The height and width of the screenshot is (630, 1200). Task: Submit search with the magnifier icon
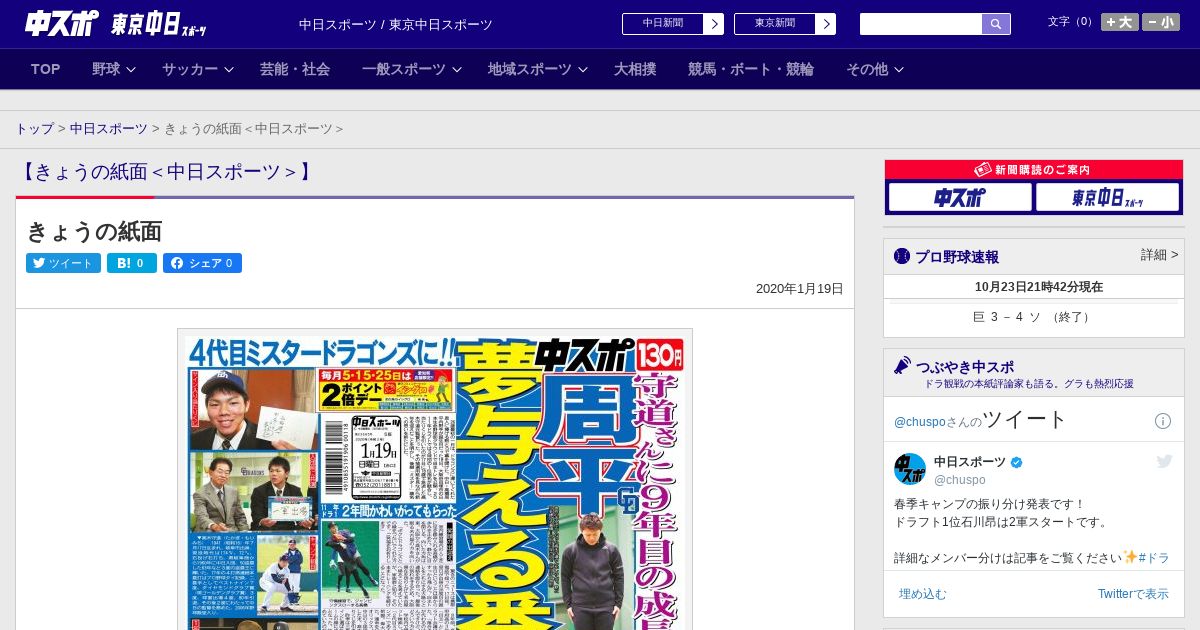(996, 24)
